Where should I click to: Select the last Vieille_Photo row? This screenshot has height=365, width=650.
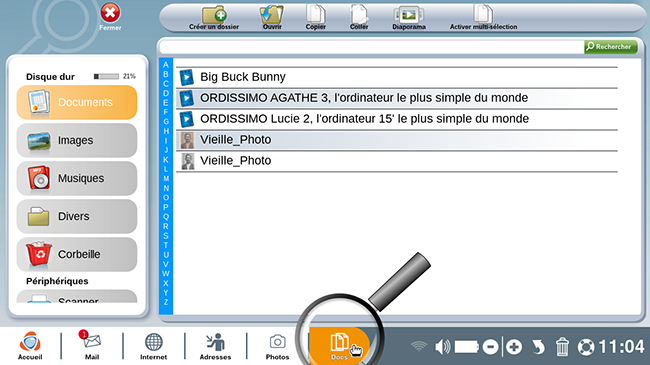397,161
